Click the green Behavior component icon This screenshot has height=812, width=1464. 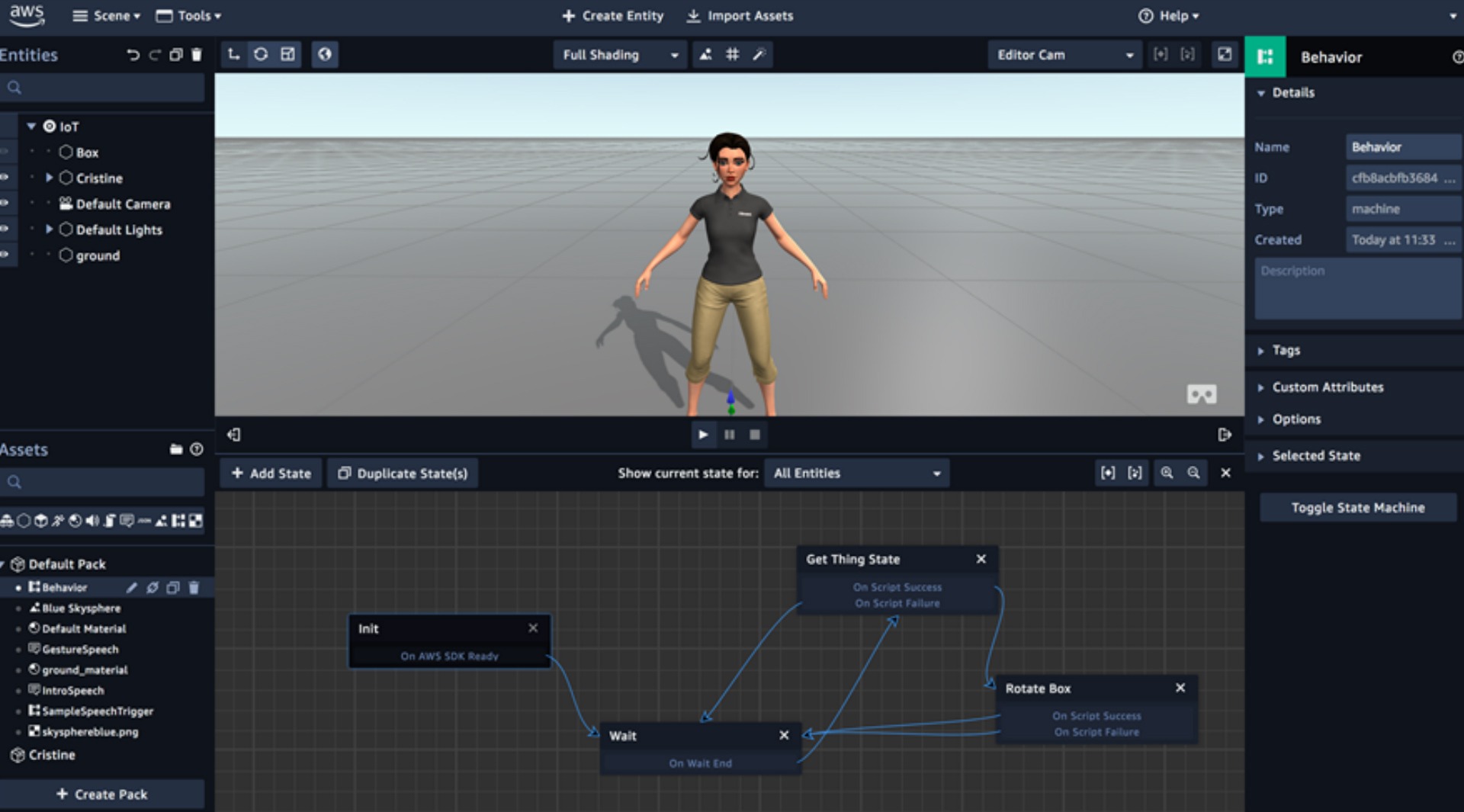coord(1265,57)
